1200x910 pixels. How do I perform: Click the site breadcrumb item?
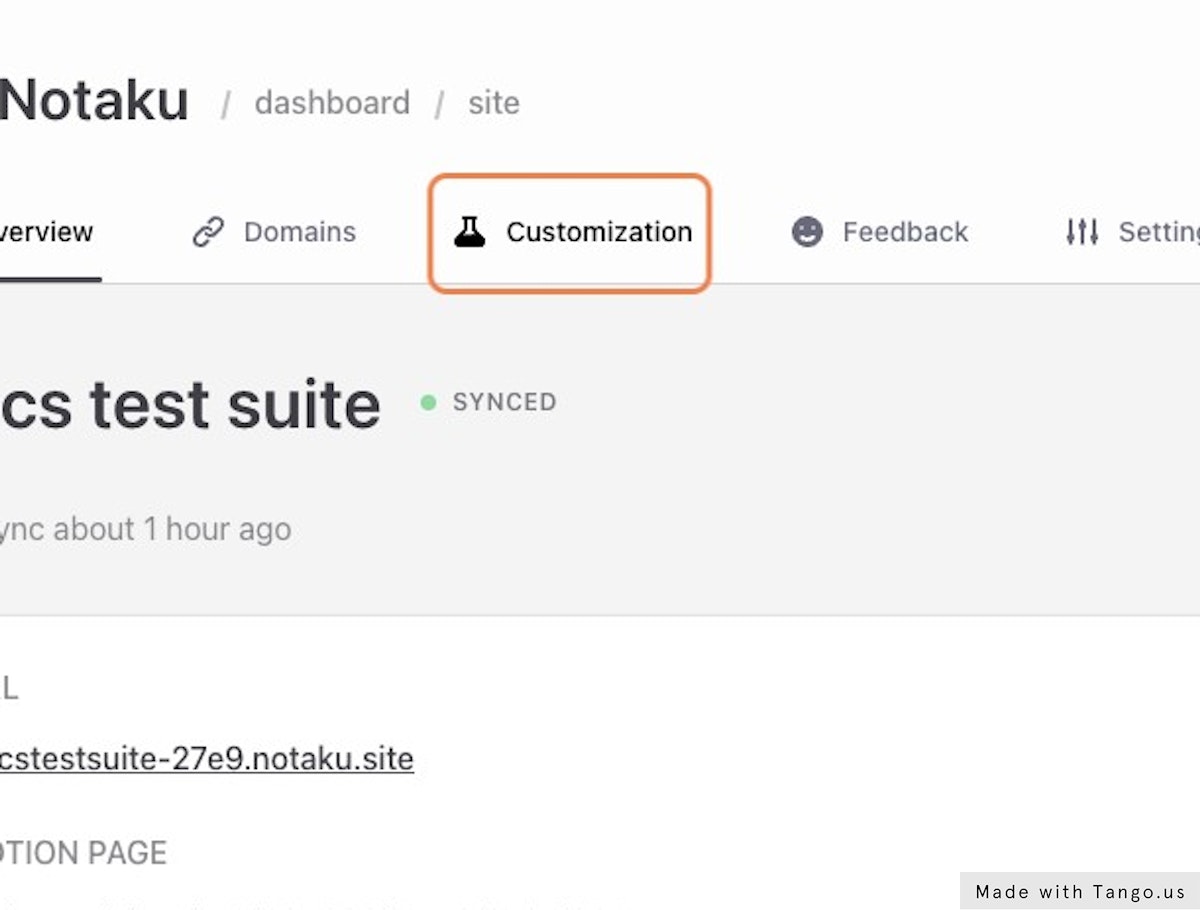(x=494, y=103)
